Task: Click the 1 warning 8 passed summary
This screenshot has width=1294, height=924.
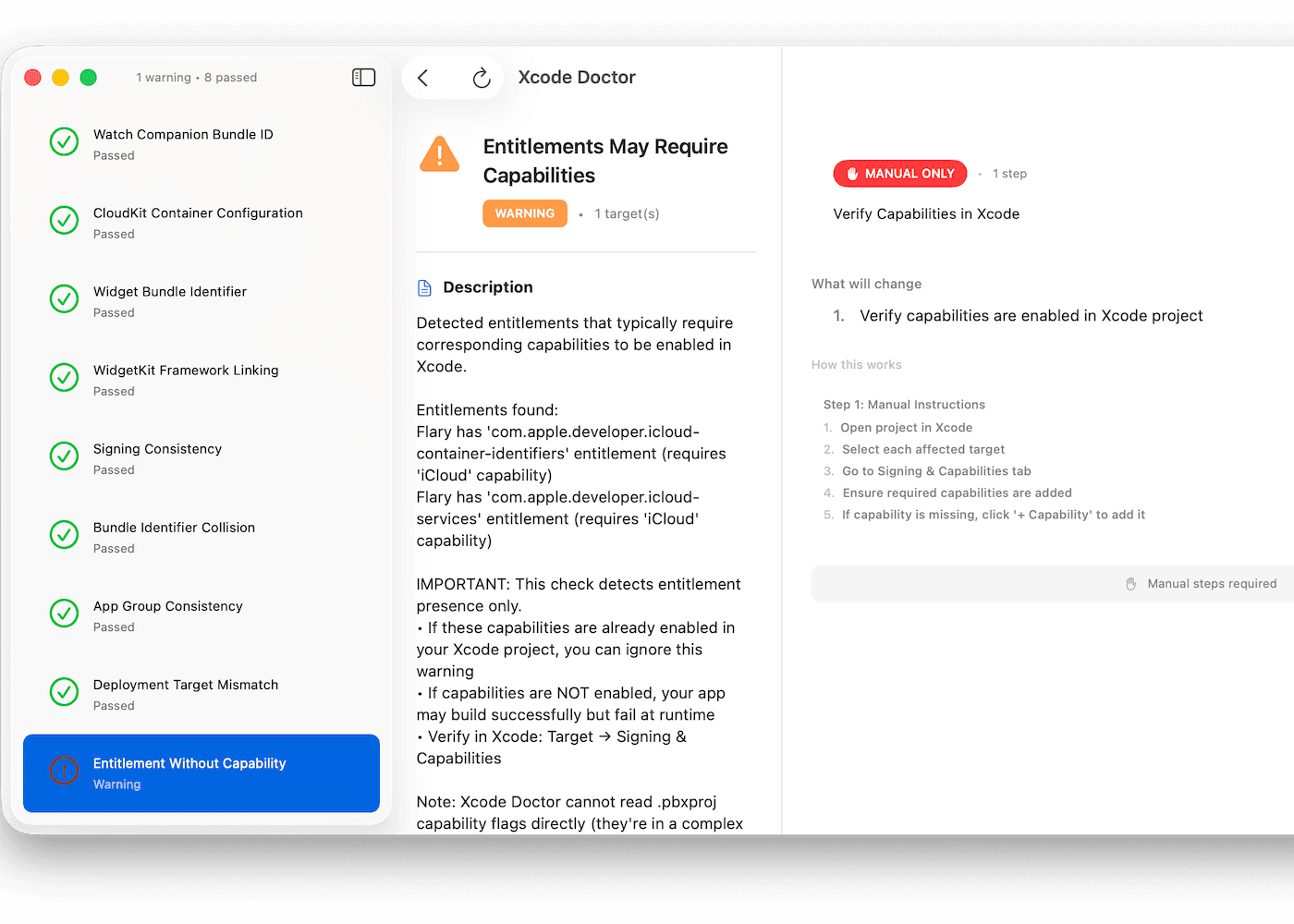Action: point(197,77)
